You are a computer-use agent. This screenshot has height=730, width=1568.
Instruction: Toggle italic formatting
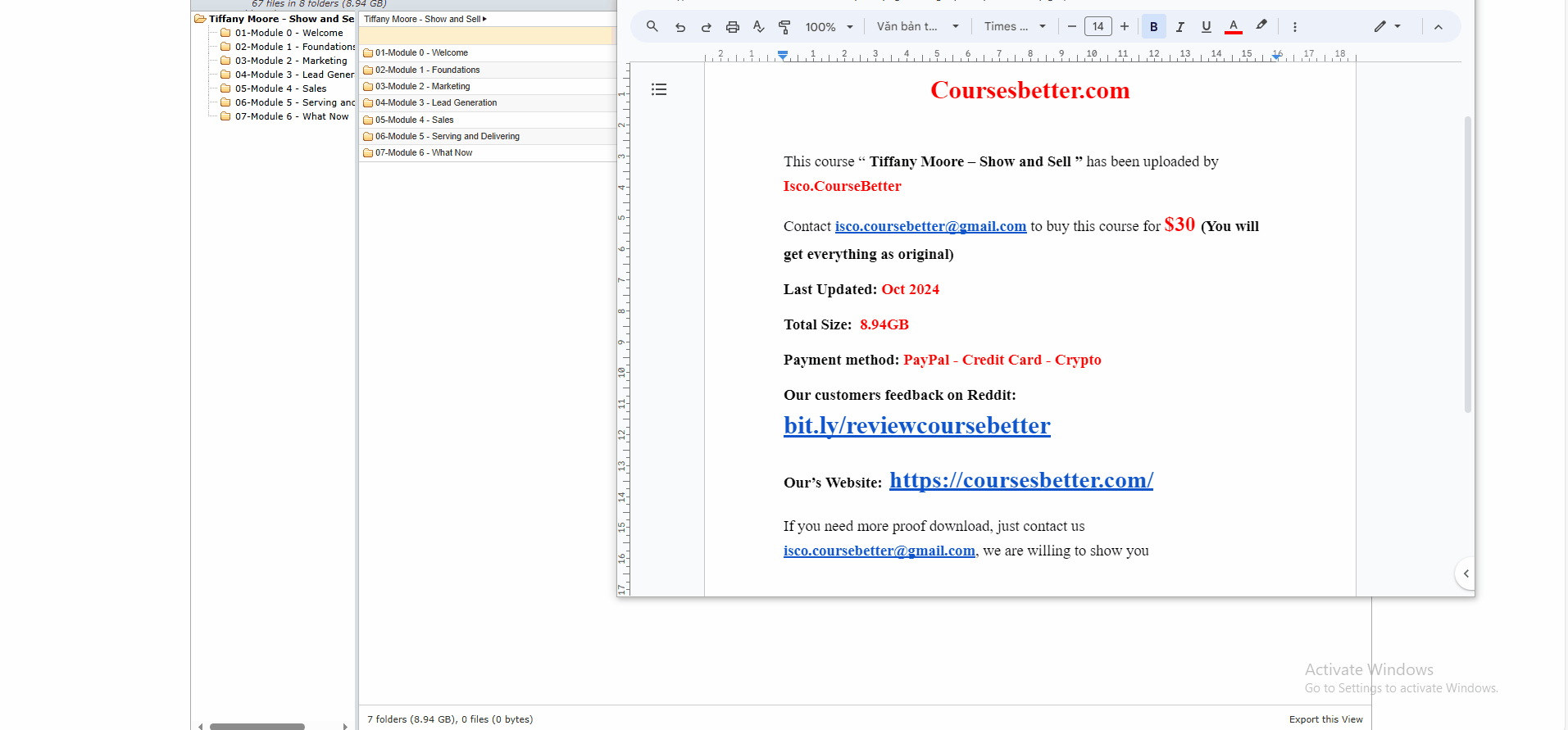pos(1179,27)
